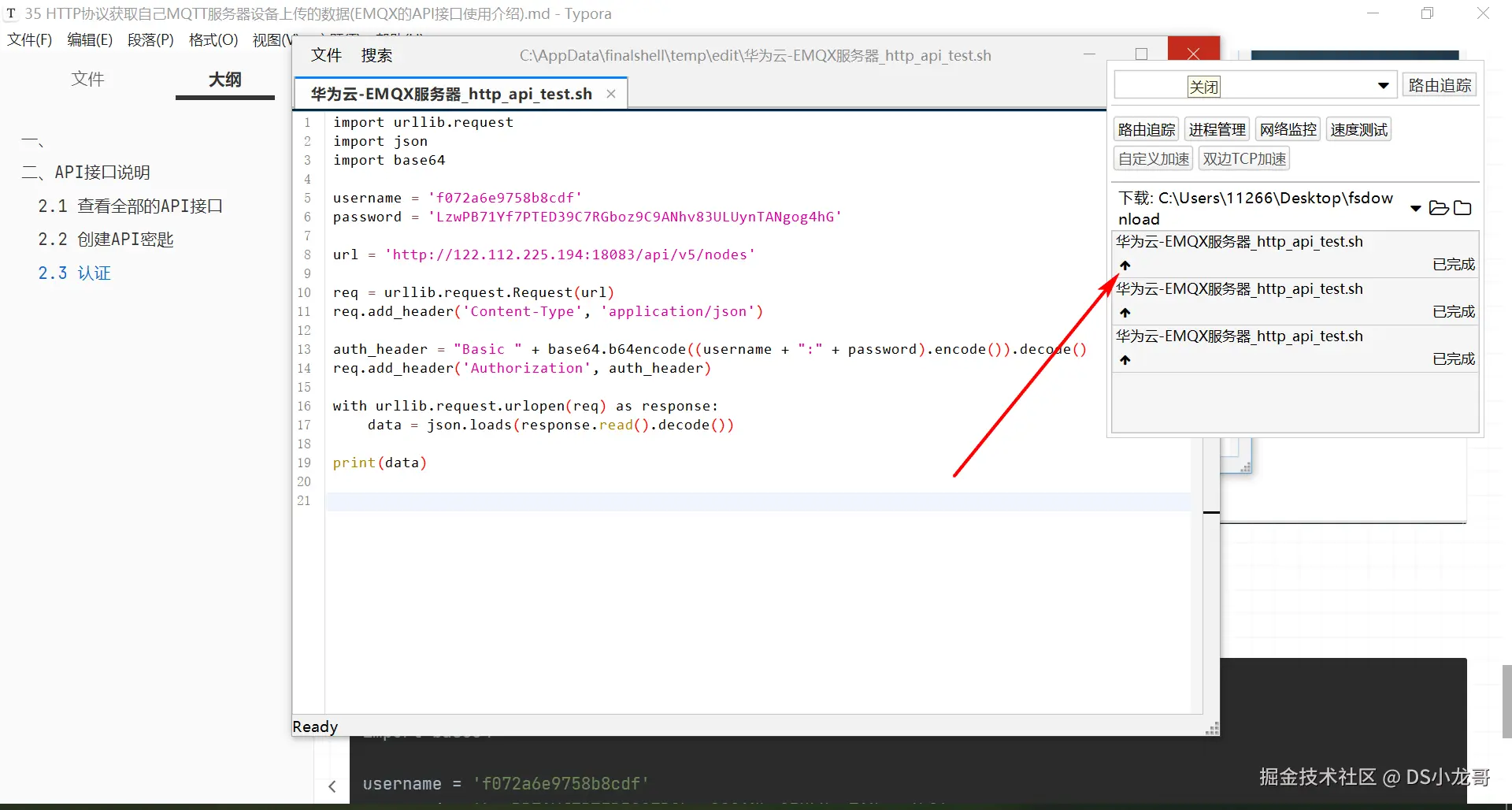Open the 文件 menu in the editor window
This screenshot has width=1512, height=810.
[326, 55]
